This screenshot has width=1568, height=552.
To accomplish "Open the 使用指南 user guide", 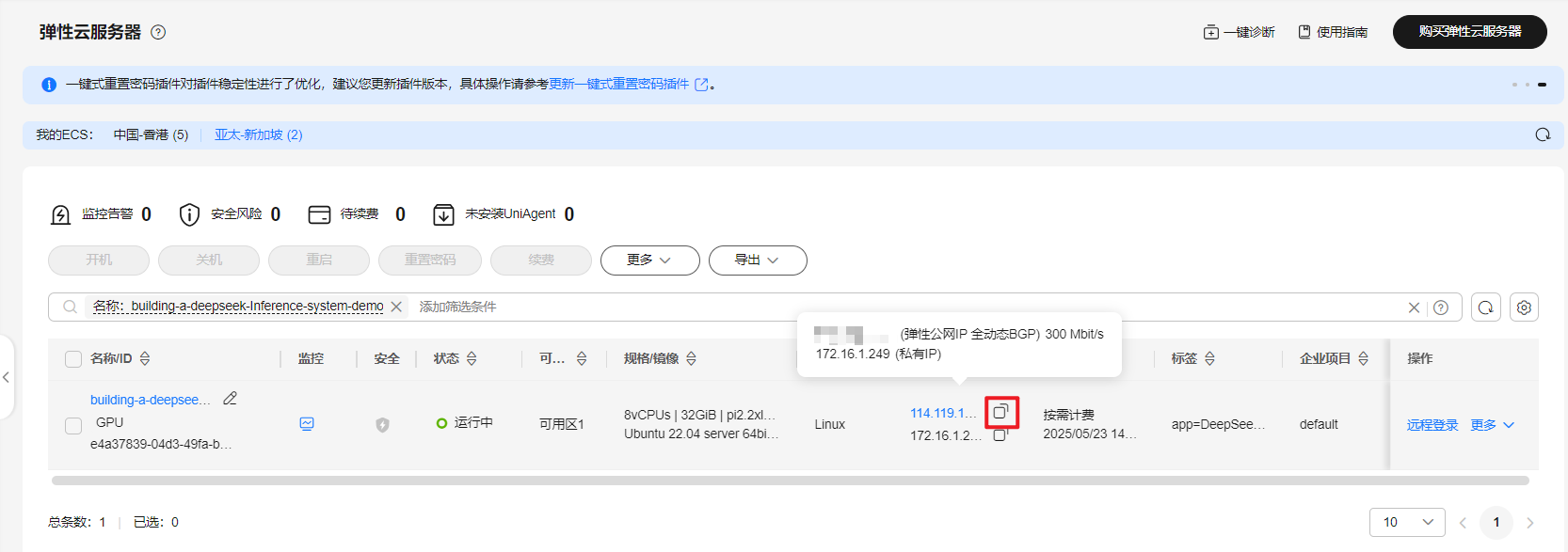I will 1333,32.
